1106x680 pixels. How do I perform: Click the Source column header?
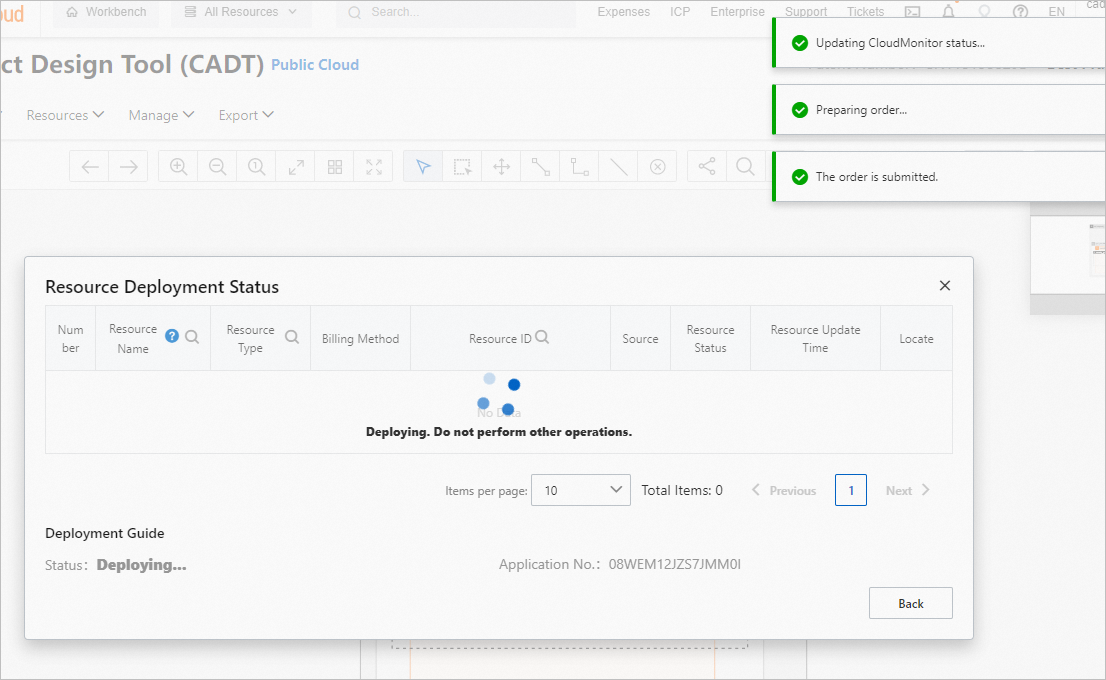(x=640, y=339)
